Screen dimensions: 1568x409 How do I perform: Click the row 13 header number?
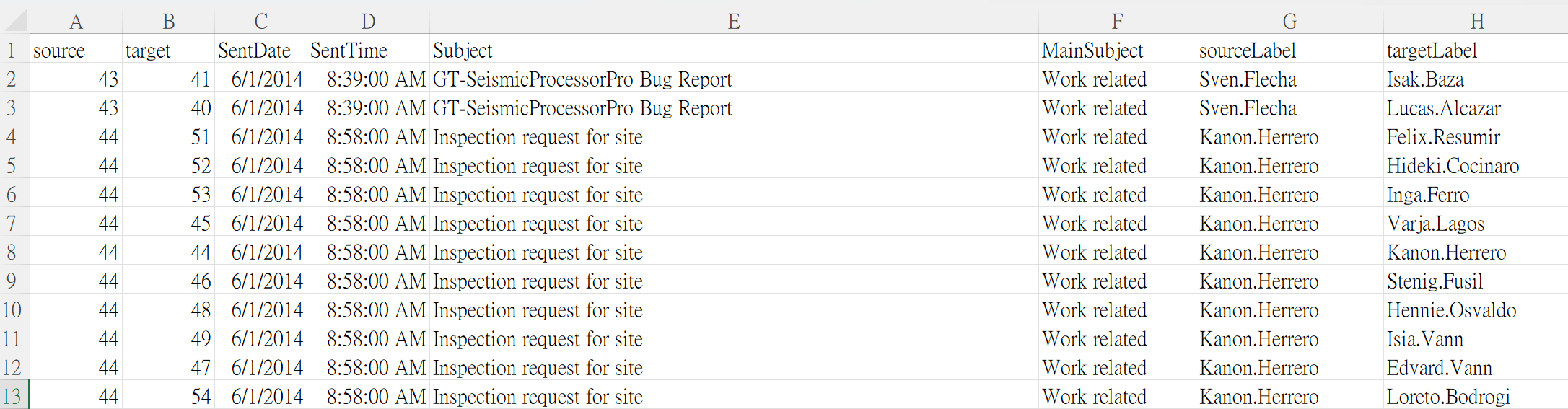pos(13,397)
